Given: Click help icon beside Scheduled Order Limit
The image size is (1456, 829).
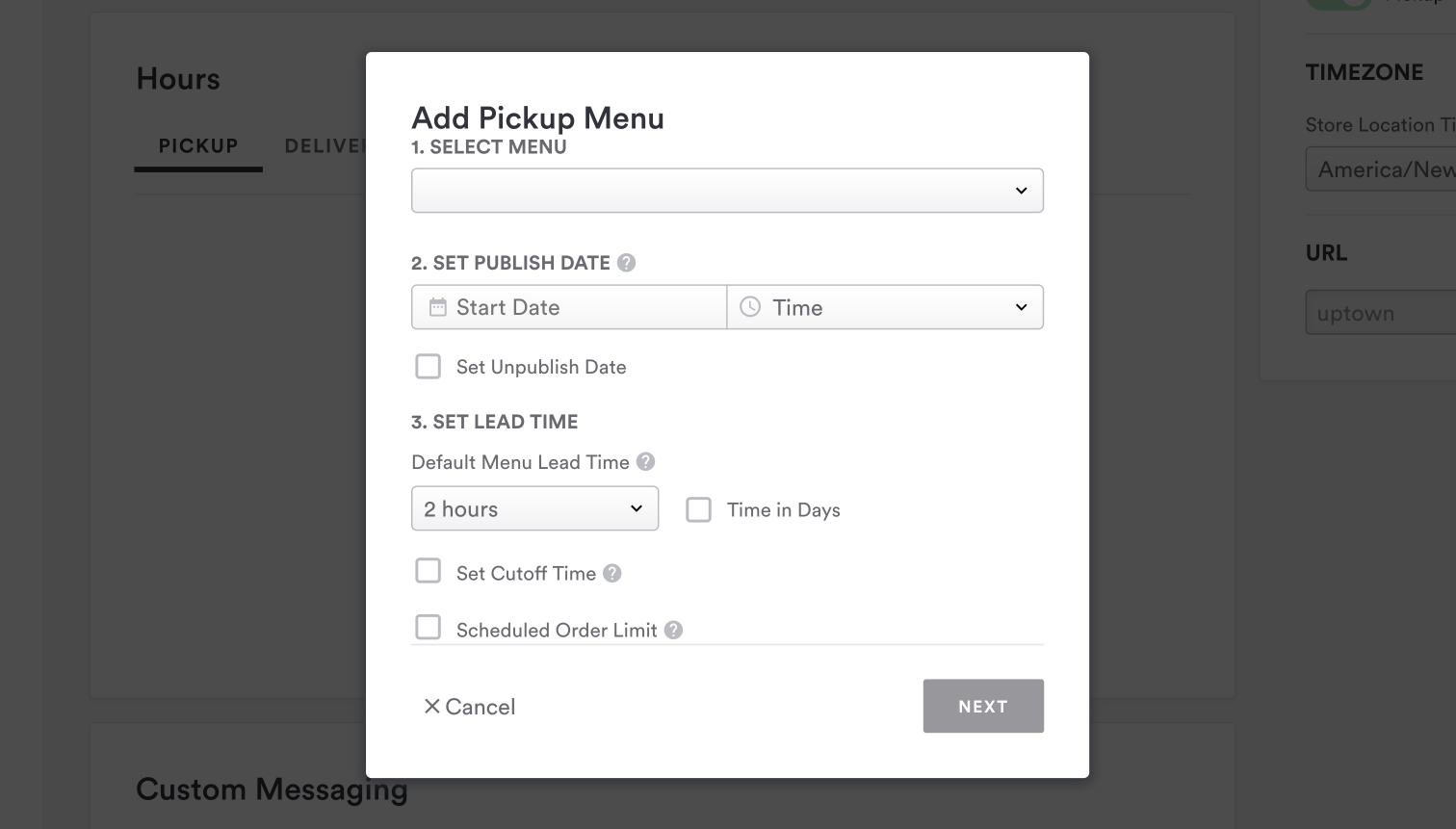Looking at the screenshot, I should (x=674, y=630).
